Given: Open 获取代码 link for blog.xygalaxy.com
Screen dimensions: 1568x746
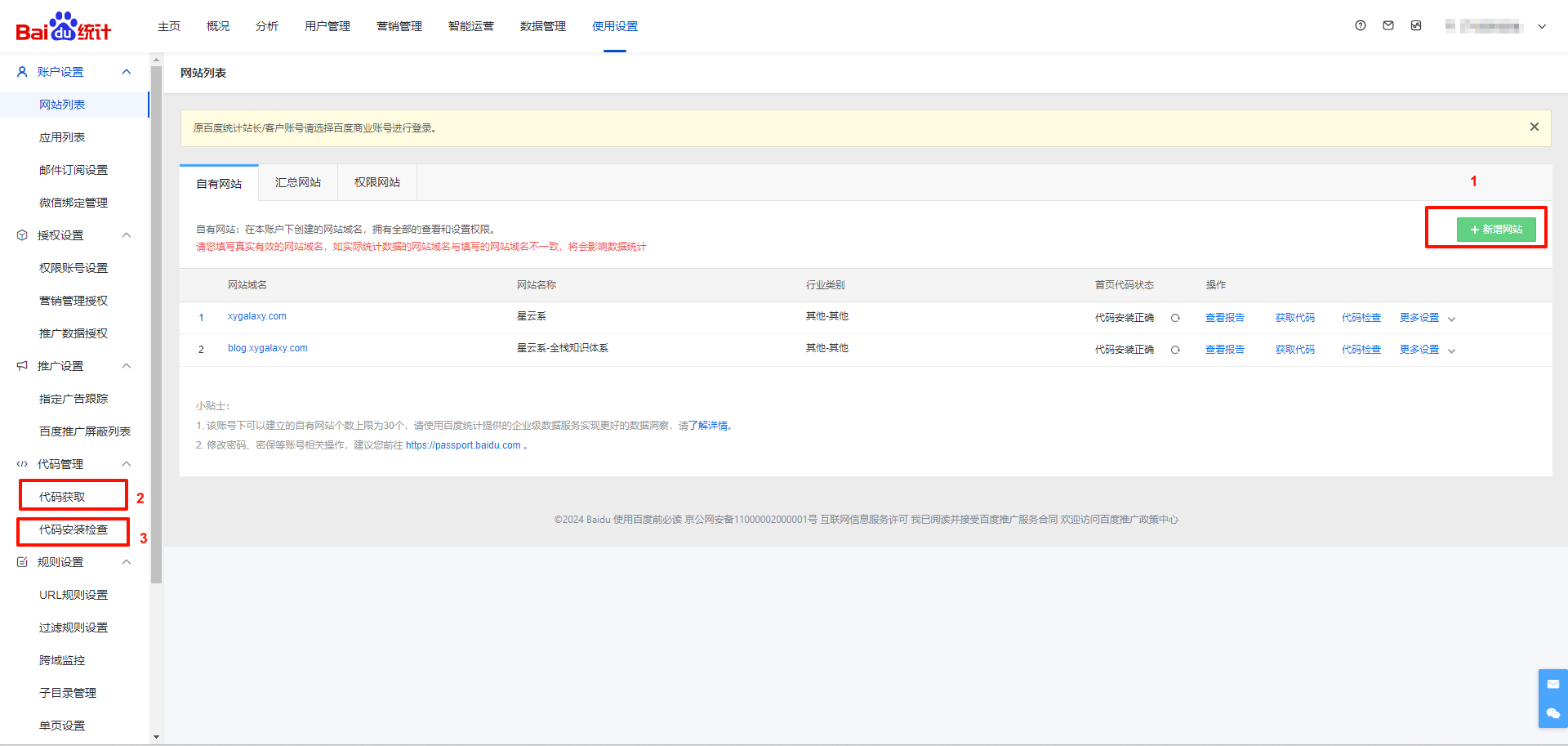Looking at the screenshot, I should pyautogui.click(x=1294, y=350).
